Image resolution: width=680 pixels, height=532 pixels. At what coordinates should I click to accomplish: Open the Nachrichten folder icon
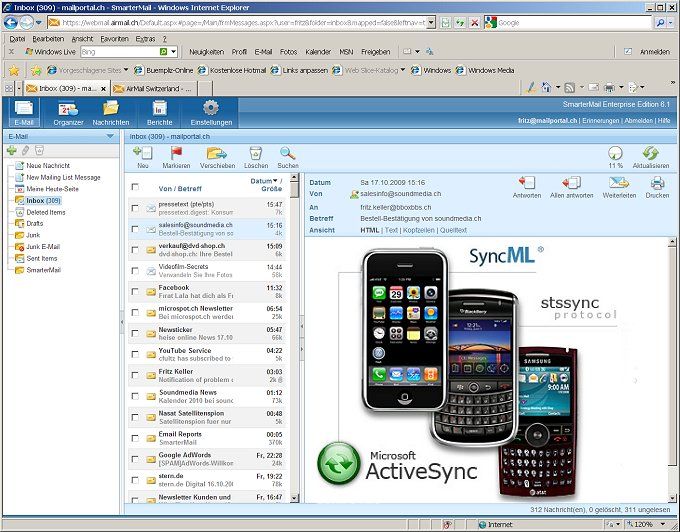111,108
